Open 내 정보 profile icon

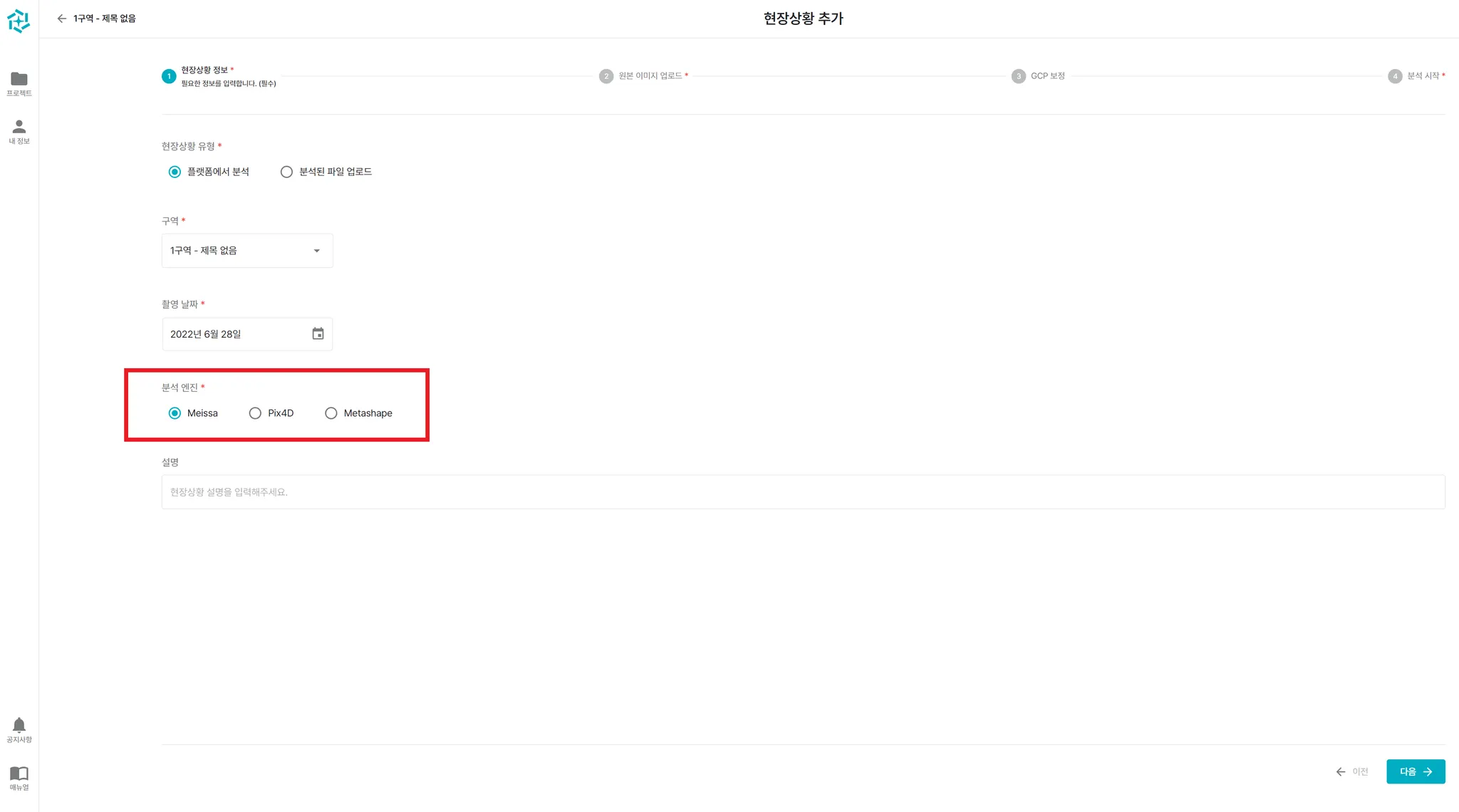19,127
